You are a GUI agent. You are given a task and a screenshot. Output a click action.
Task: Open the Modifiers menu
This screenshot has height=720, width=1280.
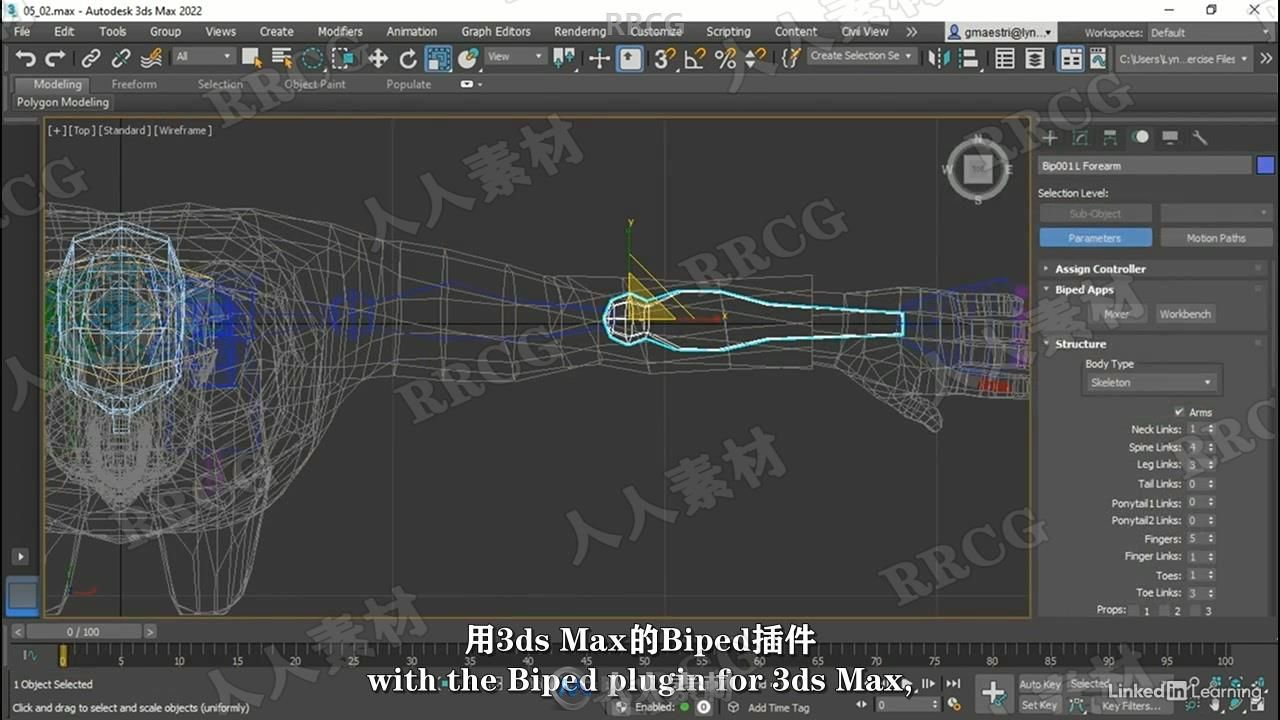pyautogui.click(x=340, y=32)
